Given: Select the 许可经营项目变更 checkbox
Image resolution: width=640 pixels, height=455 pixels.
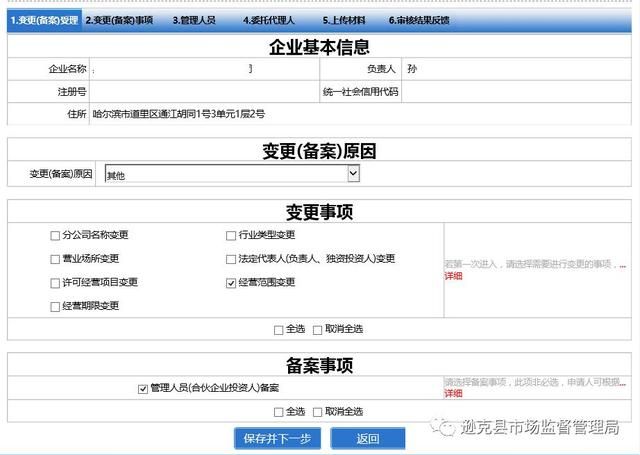Looking at the screenshot, I should 55,283.
